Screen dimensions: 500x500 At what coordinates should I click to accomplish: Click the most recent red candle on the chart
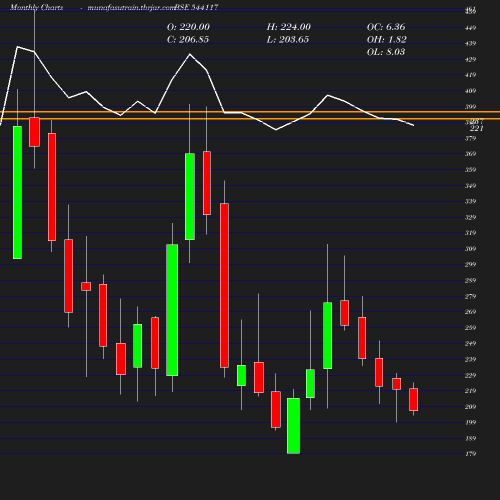pyautogui.click(x=414, y=399)
